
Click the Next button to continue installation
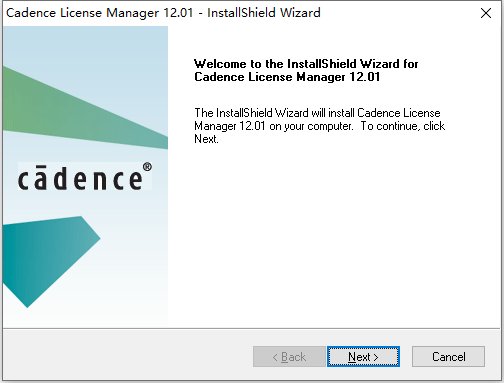(x=363, y=357)
